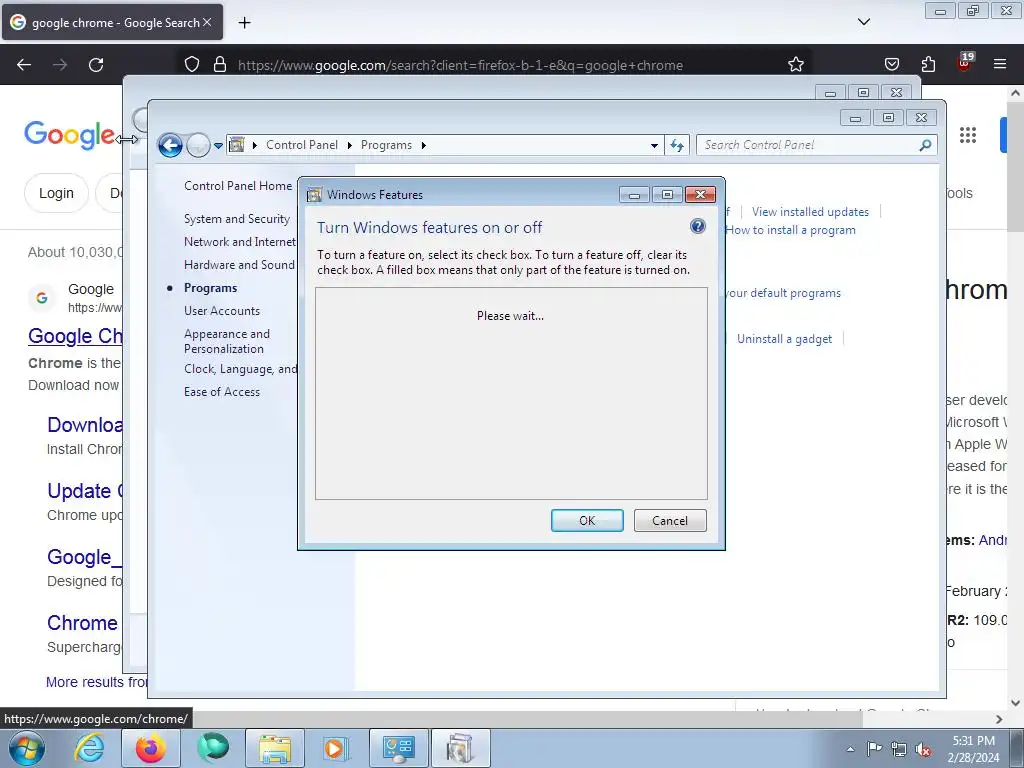Launch Internet Explorer from the taskbar
1024x768 pixels.
pos(89,748)
